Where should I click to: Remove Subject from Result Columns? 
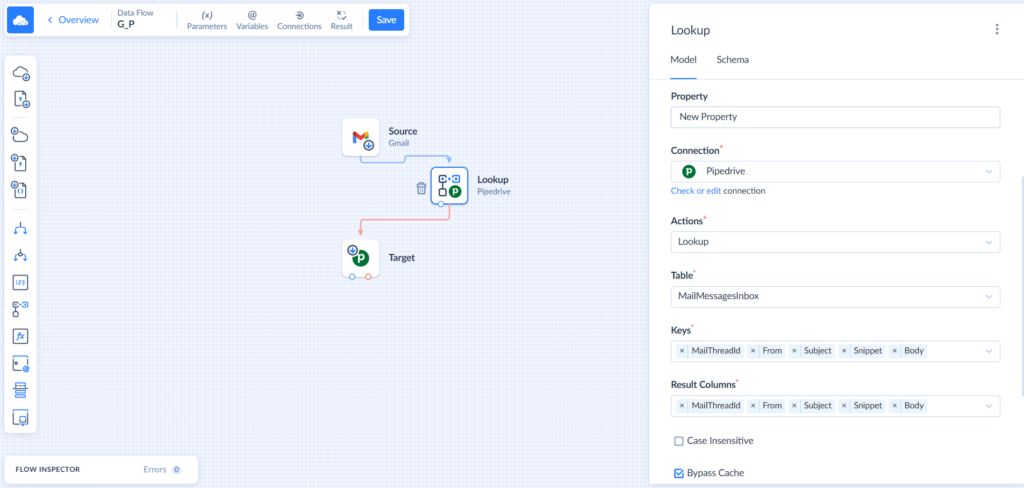pos(795,406)
